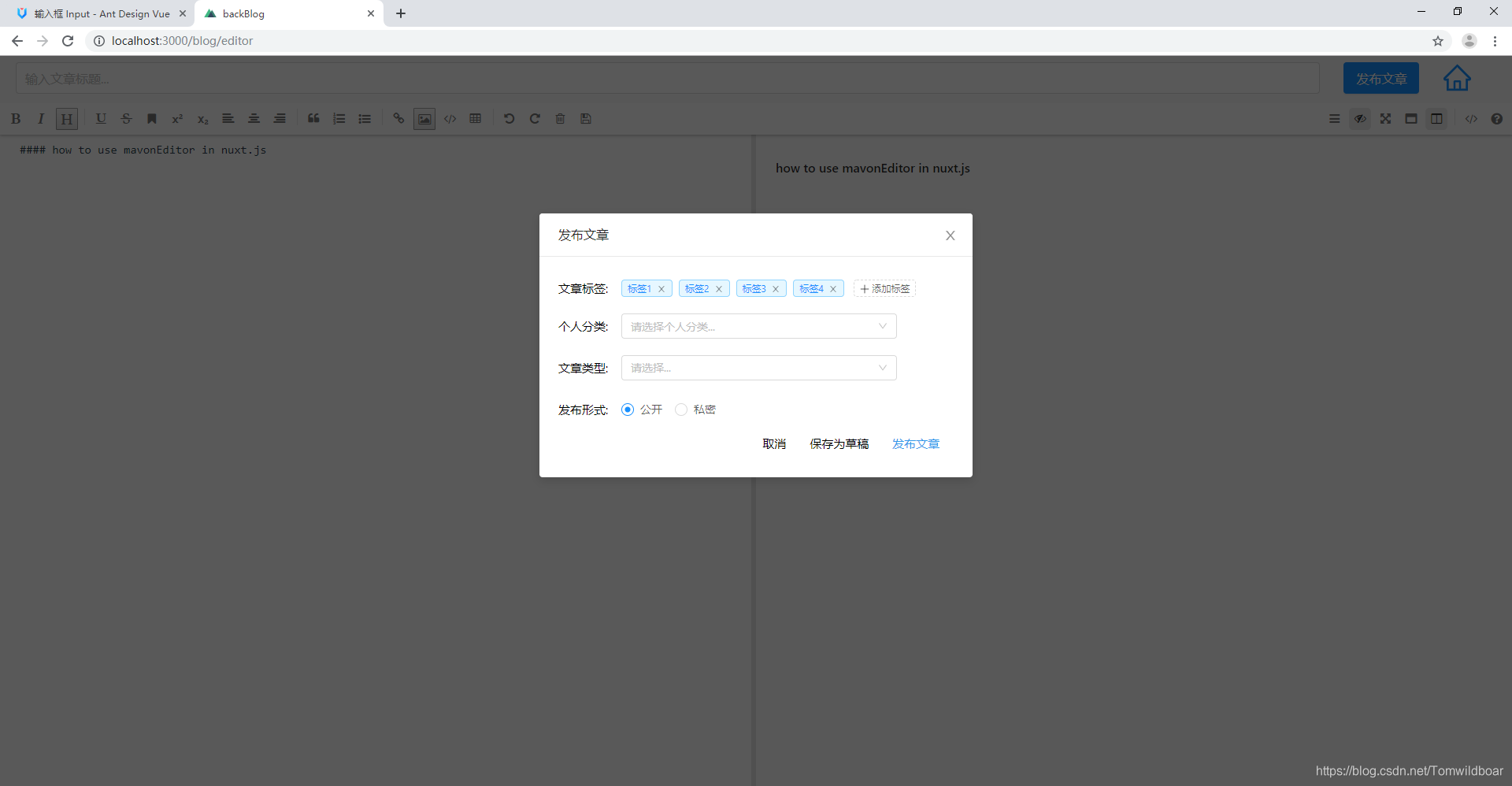Click 发布文章 link in dialog footer
The height and width of the screenshot is (786, 1512).
click(916, 444)
